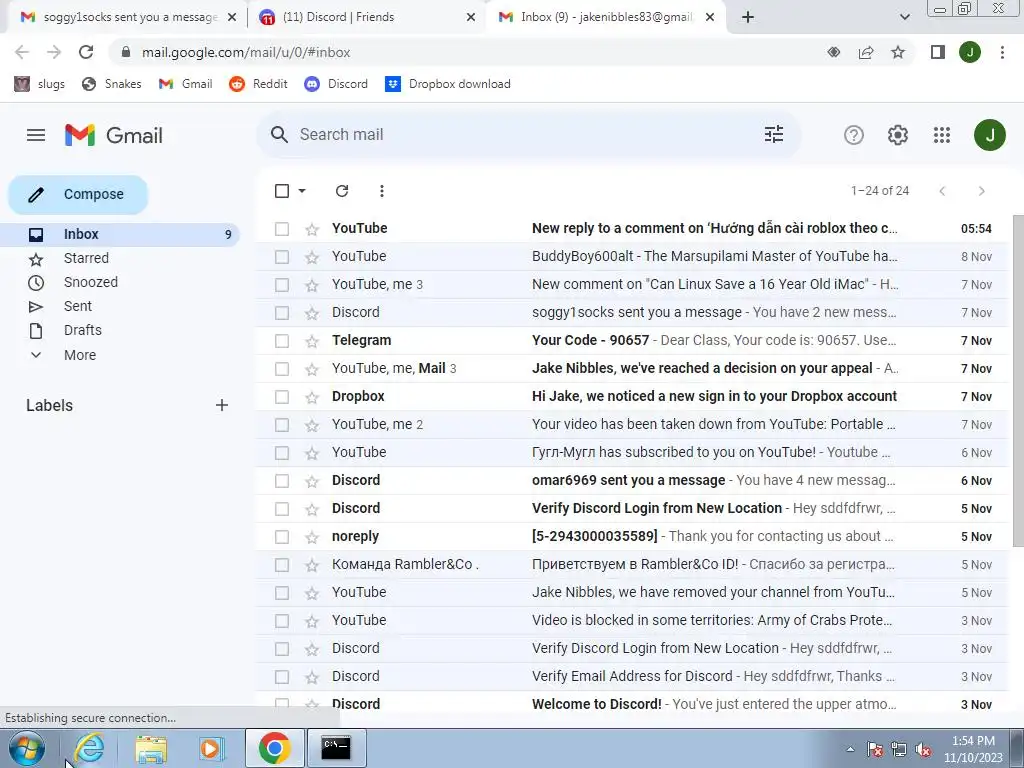Open Starred folder in sidebar

86,258
